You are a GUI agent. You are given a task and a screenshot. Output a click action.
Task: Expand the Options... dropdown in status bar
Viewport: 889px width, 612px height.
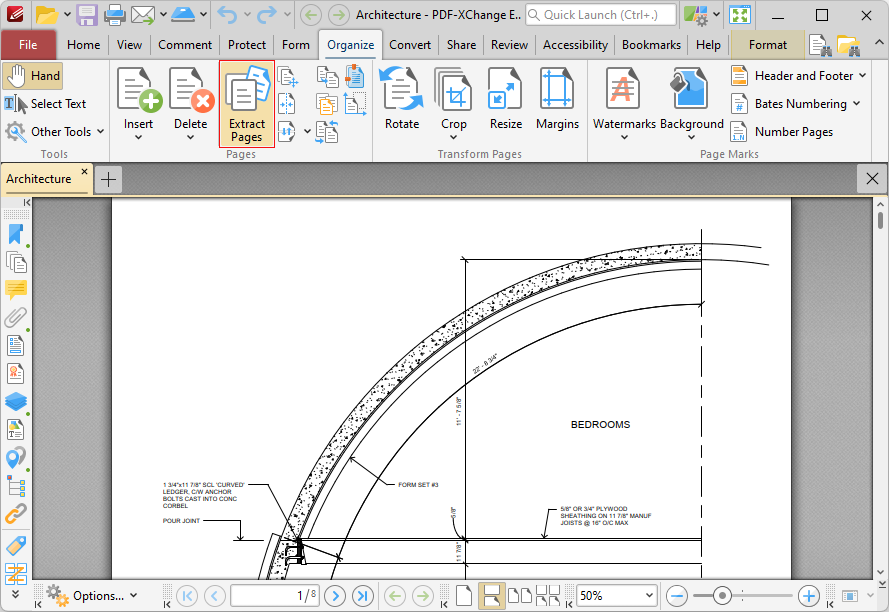point(134,596)
